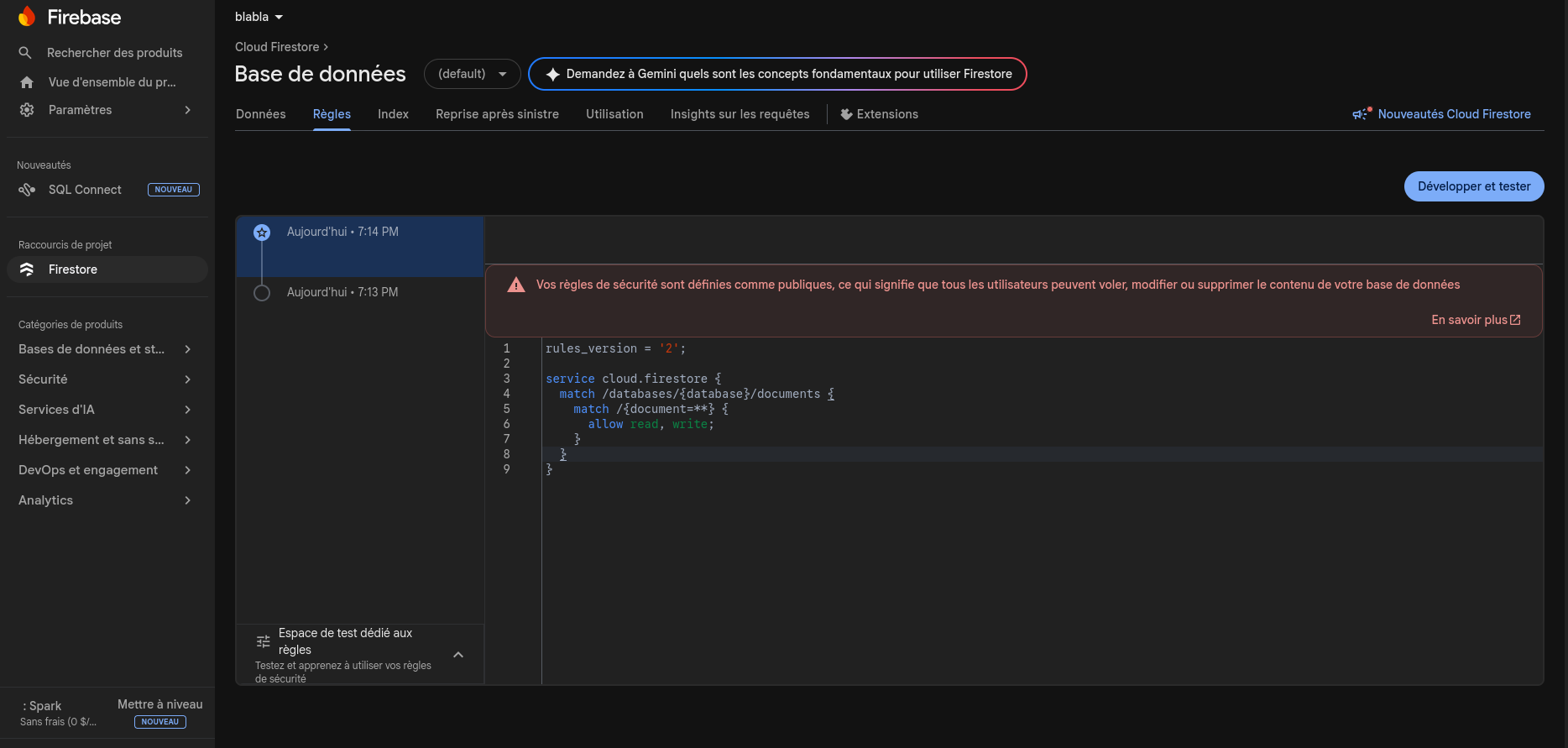Switch to the Données tab

[260, 114]
